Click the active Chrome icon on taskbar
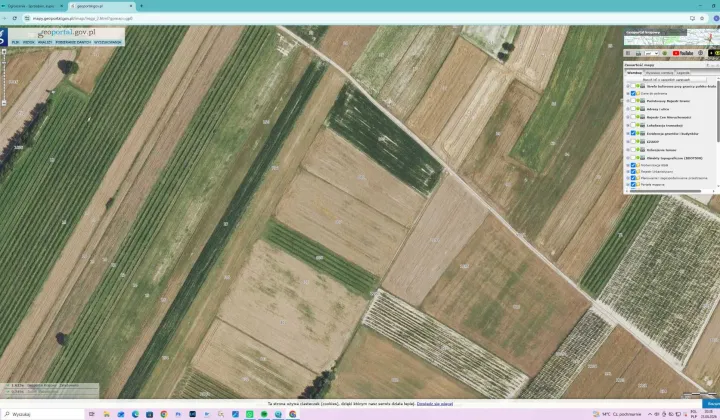 292,414
